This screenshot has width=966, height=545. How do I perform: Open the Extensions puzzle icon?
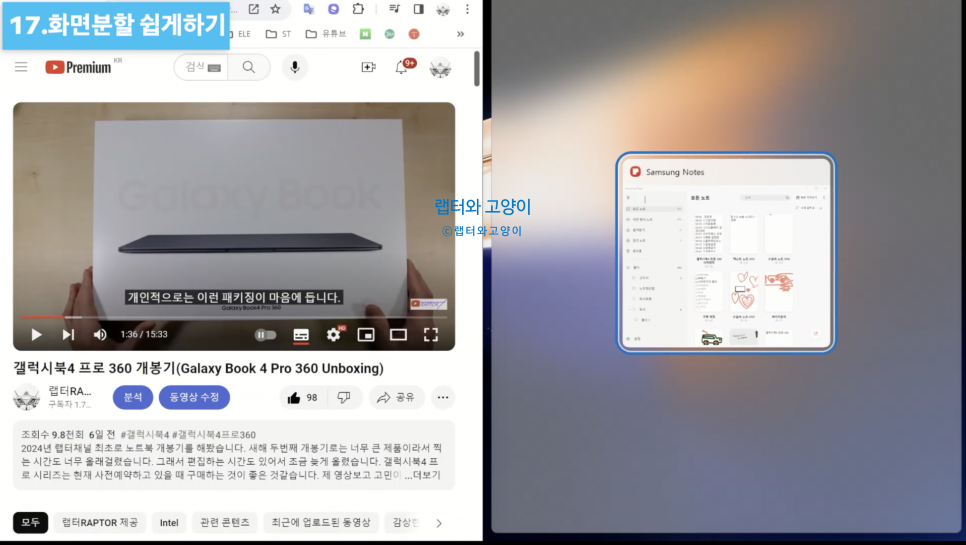(x=358, y=9)
